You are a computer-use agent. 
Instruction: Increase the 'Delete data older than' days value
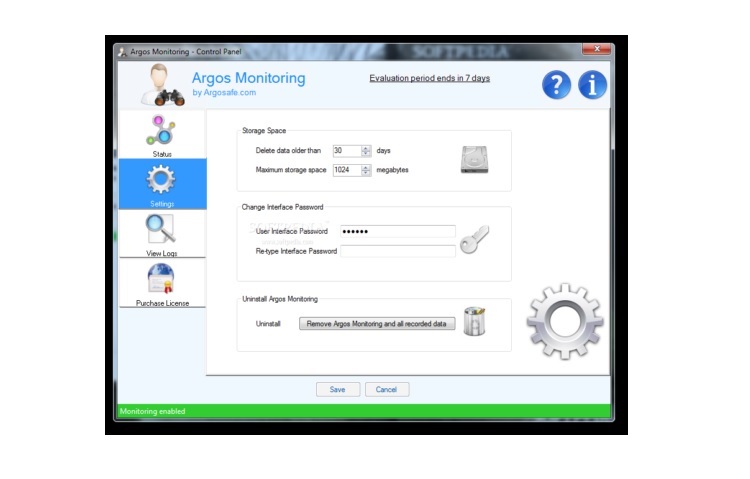366,148
